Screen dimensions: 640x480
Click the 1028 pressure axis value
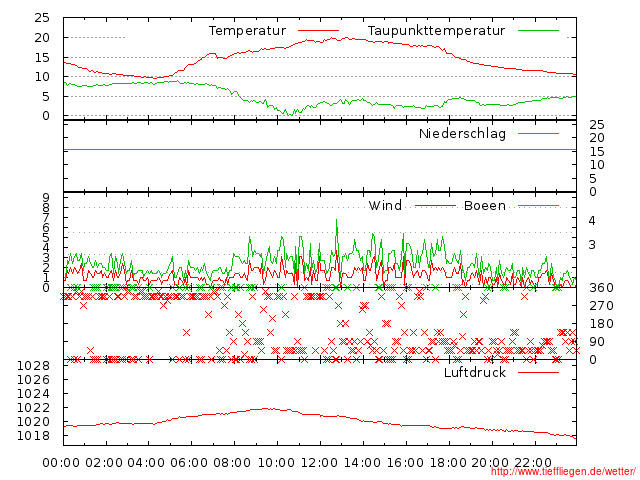(33, 366)
